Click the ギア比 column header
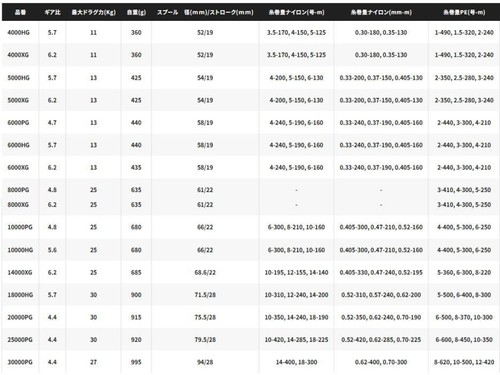 click(x=52, y=12)
